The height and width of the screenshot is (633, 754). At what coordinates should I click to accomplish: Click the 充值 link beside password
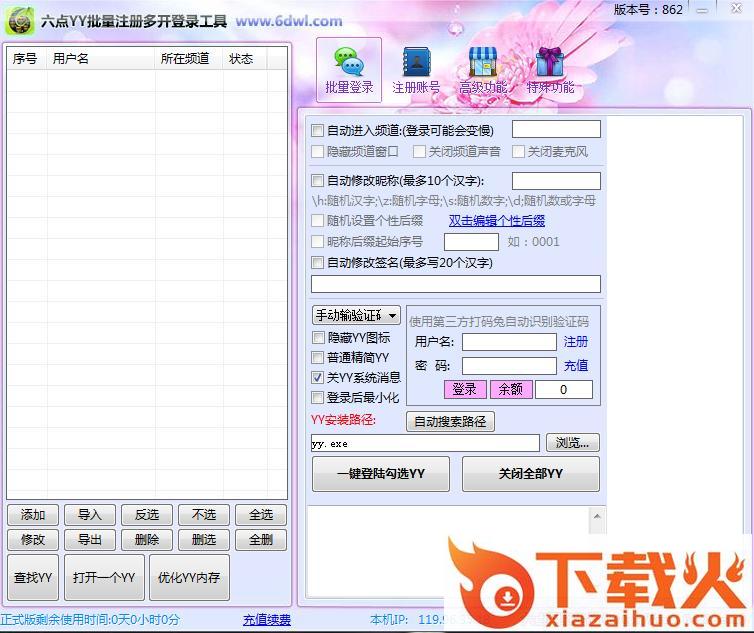pyautogui.click(x=576, y=366)
